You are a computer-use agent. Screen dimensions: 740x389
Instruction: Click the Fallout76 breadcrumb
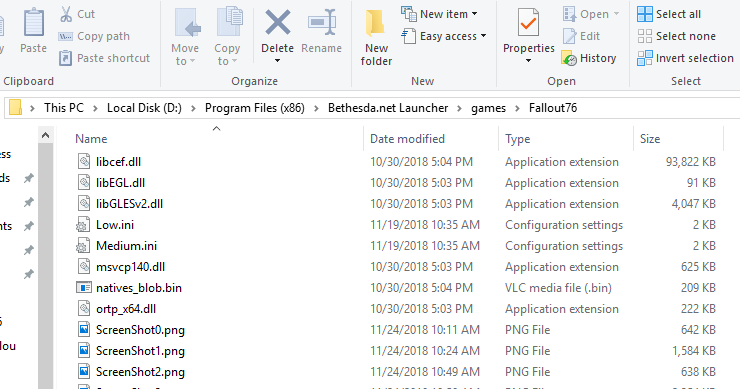pyautogui.click(x=553, y=108)
